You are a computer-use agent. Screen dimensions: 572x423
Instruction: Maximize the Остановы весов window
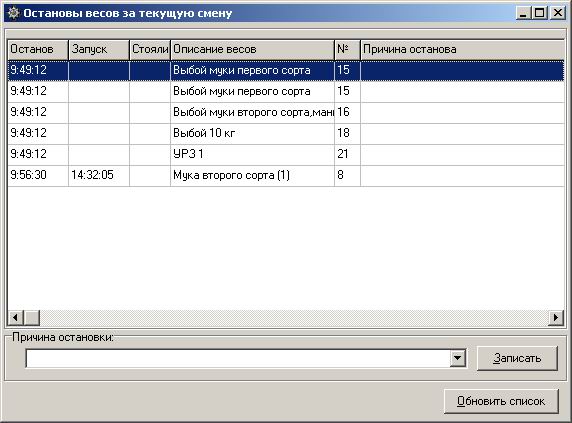pos(540,13)
